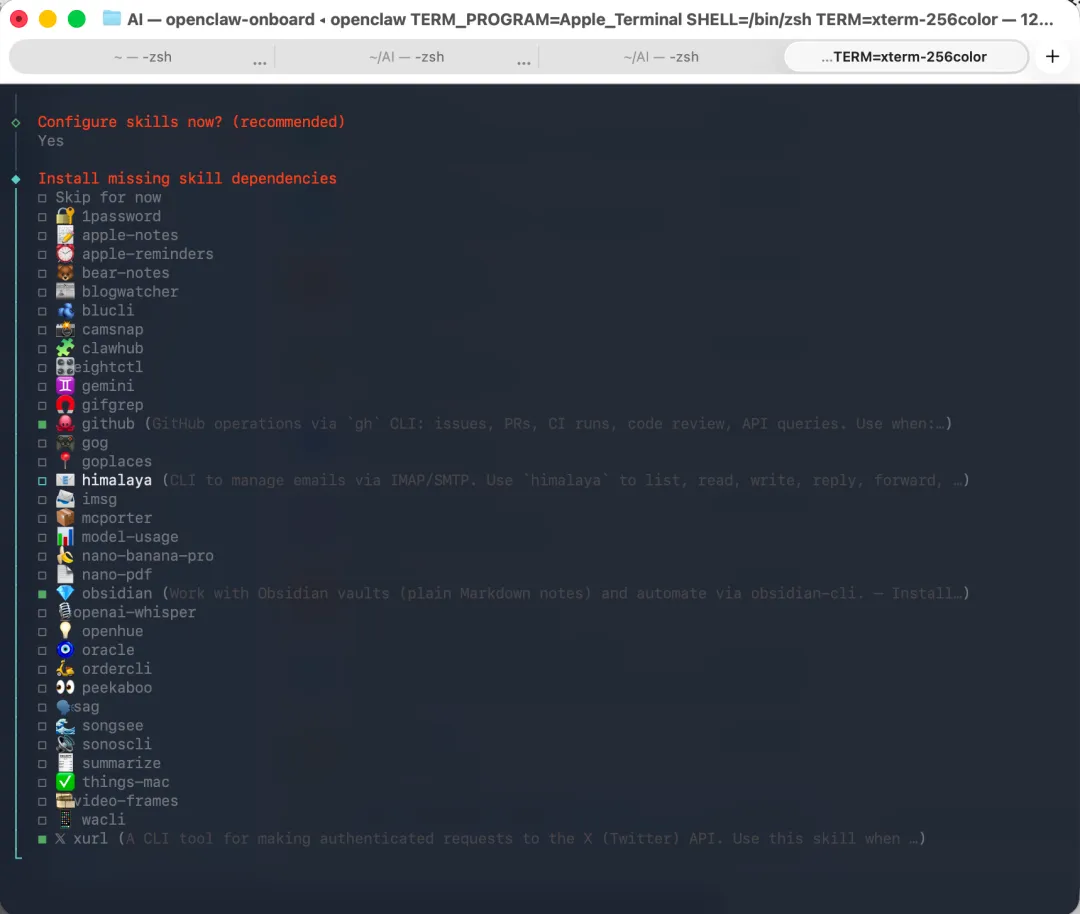Click the gog game controller icon
1080x914 pixels.
65,442
